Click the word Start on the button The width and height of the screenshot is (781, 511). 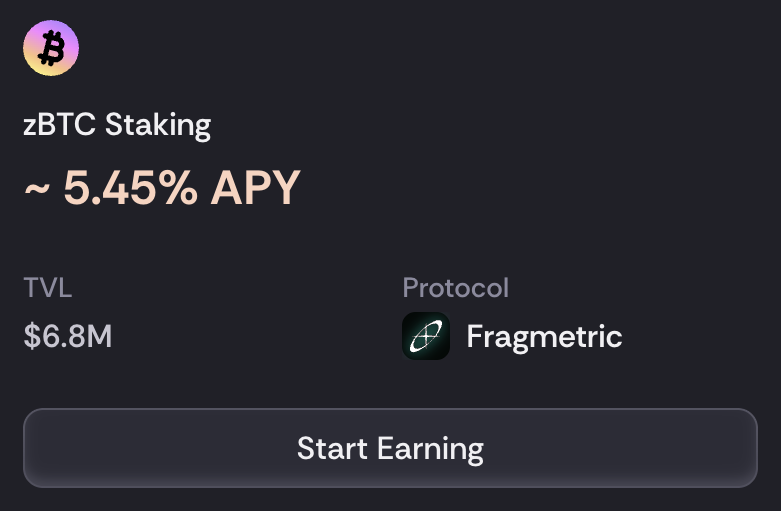331,448
